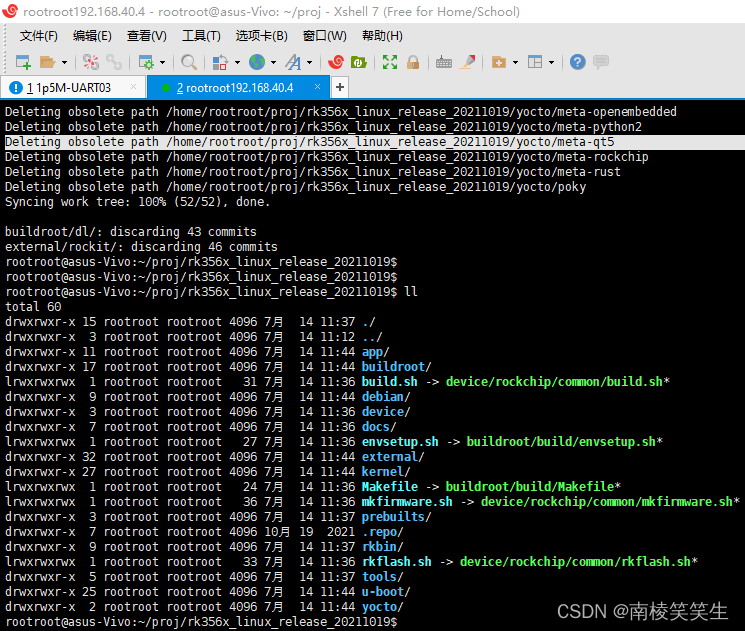Screen dimensions: 745x631
Task: Click the mkfirmware.sh symlink name
Action: 407,502
